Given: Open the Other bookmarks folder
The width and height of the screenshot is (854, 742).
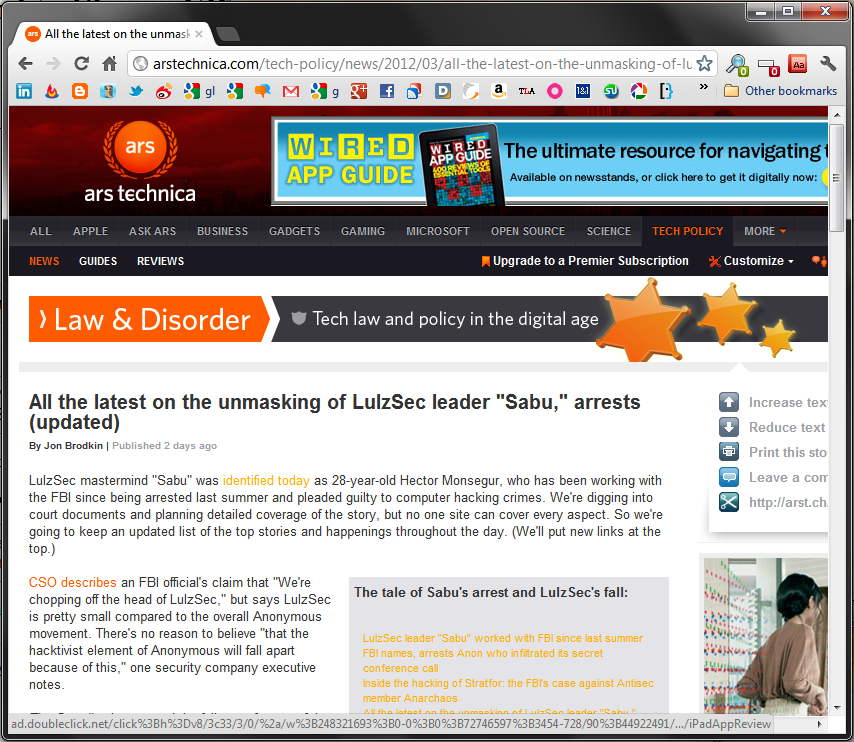Looking at the screenshot, I should [x=780, y=91].
